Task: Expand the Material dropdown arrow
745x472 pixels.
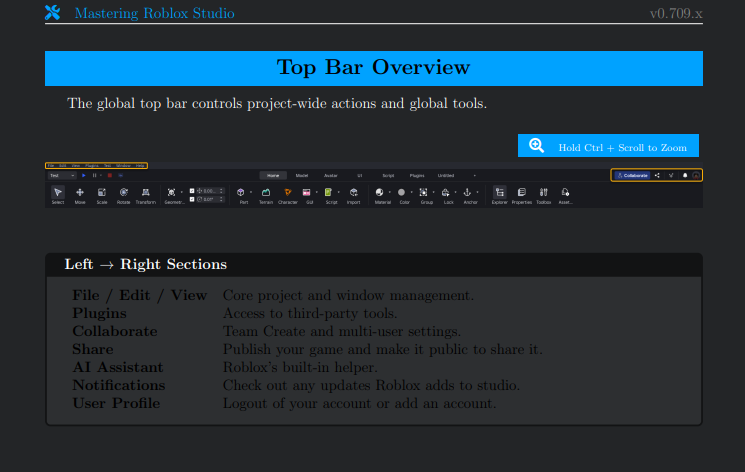Action: 390,192
